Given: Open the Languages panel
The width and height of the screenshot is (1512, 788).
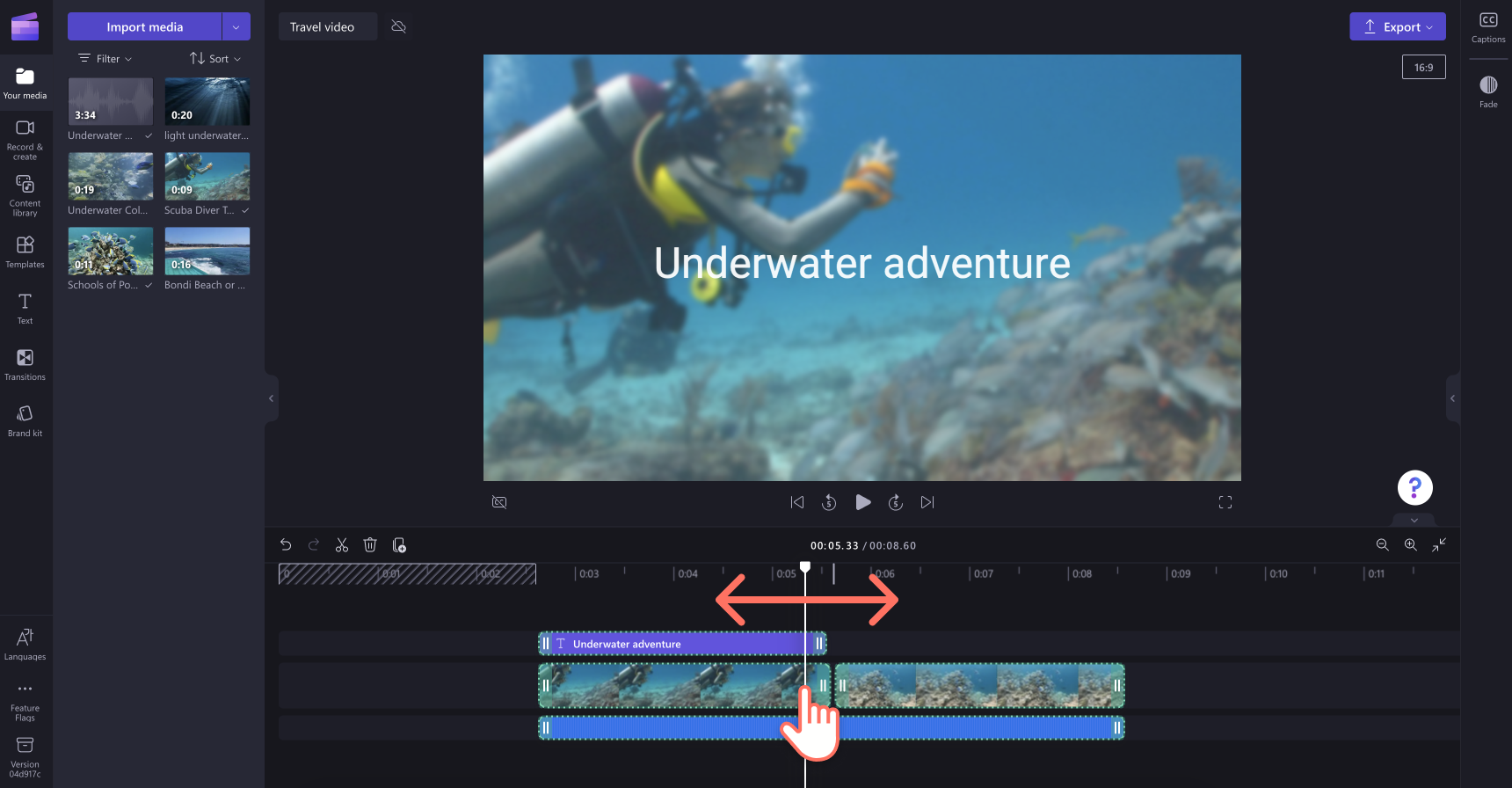Looking at the screenshot, I should pyautogui.click(x=25, y=644).
